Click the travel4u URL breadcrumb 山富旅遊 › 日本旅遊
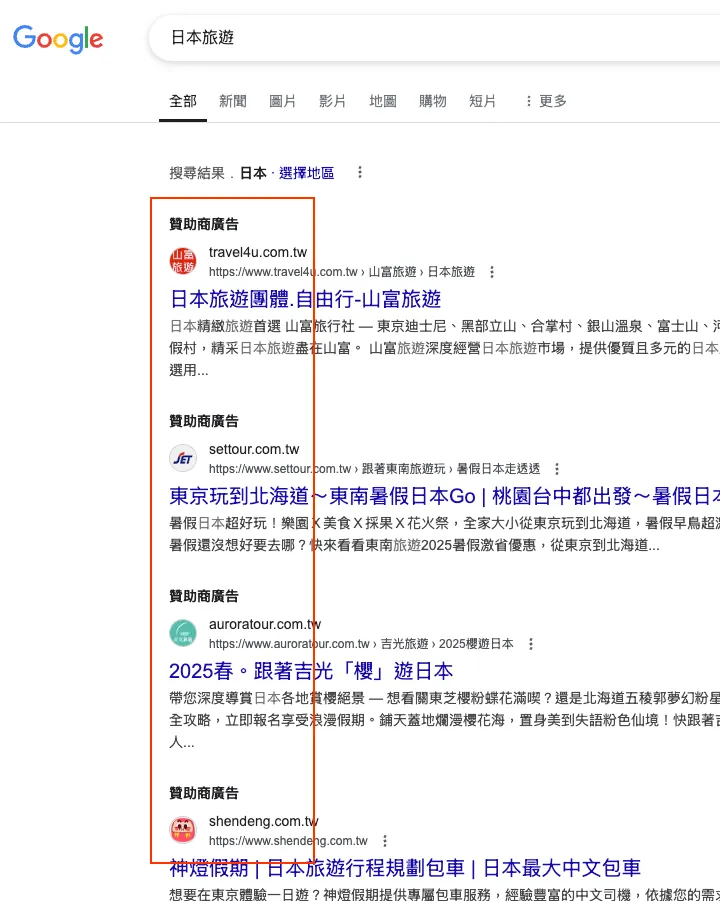The image size is (720, 901). click(x=422, y=272)
